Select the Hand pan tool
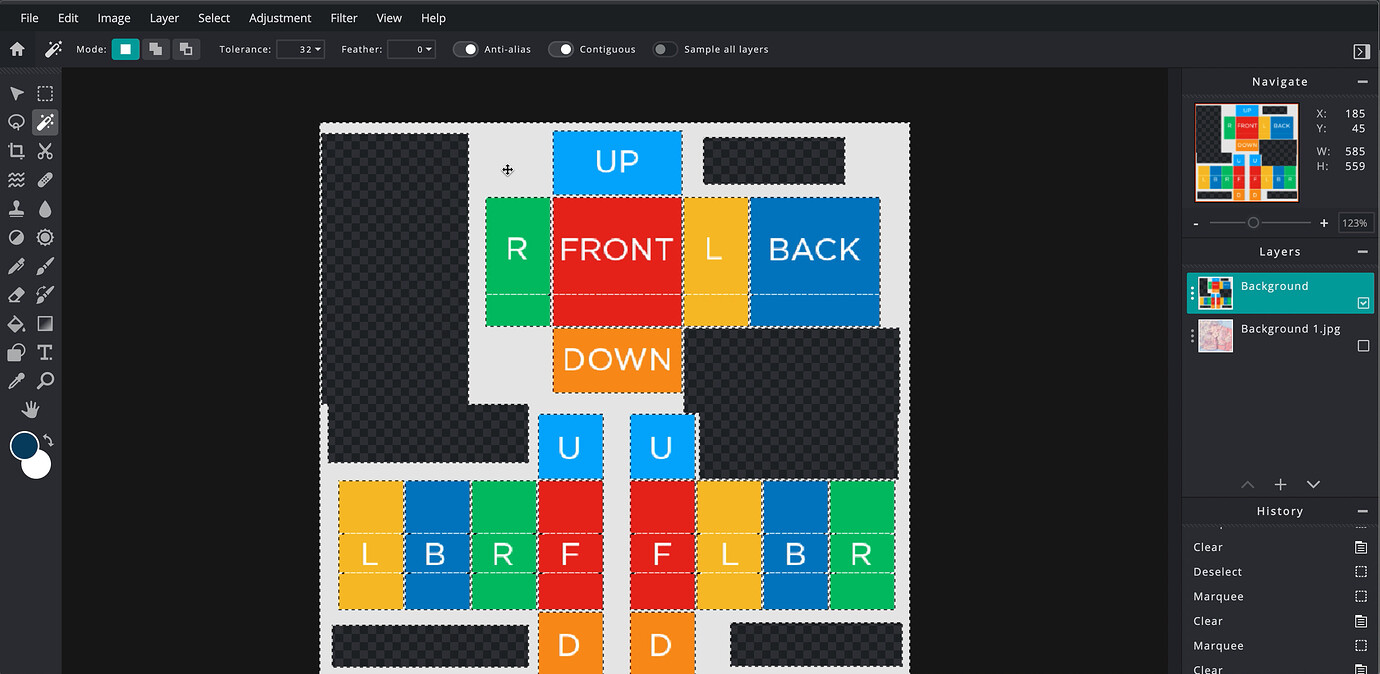 point(31,409)
